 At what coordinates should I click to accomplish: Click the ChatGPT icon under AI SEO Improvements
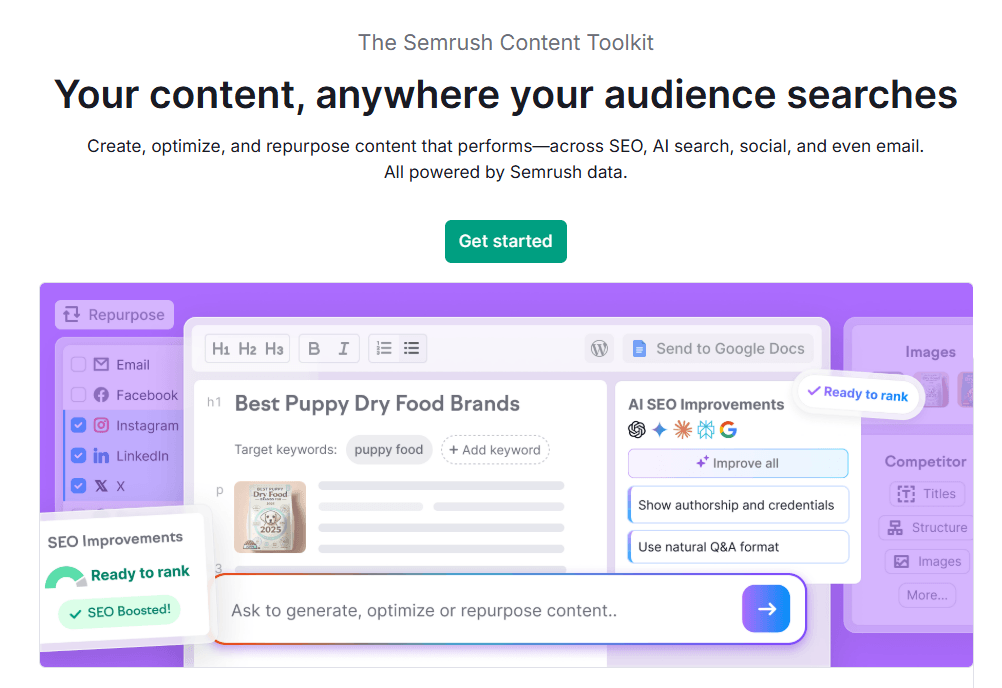(x=636, y=430)
